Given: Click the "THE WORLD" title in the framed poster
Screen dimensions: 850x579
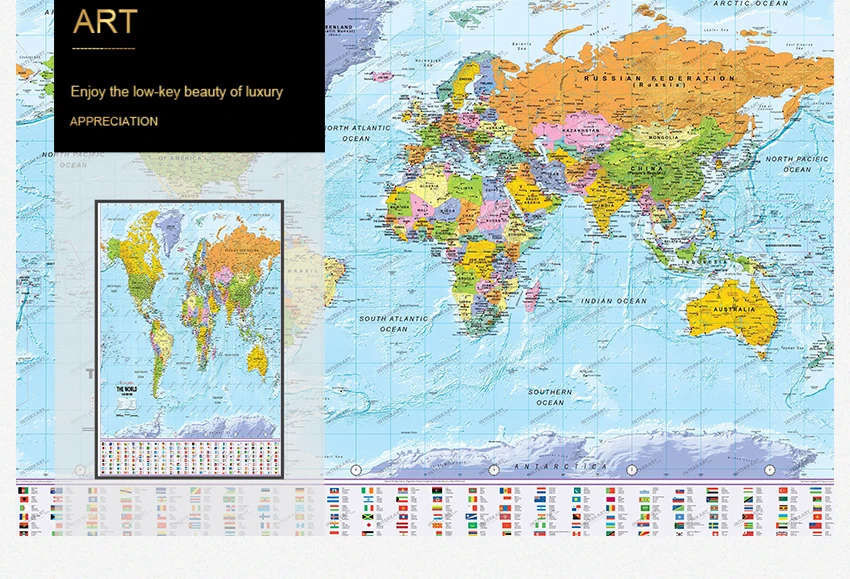Looking at the screenshot, I should point(126,389).
